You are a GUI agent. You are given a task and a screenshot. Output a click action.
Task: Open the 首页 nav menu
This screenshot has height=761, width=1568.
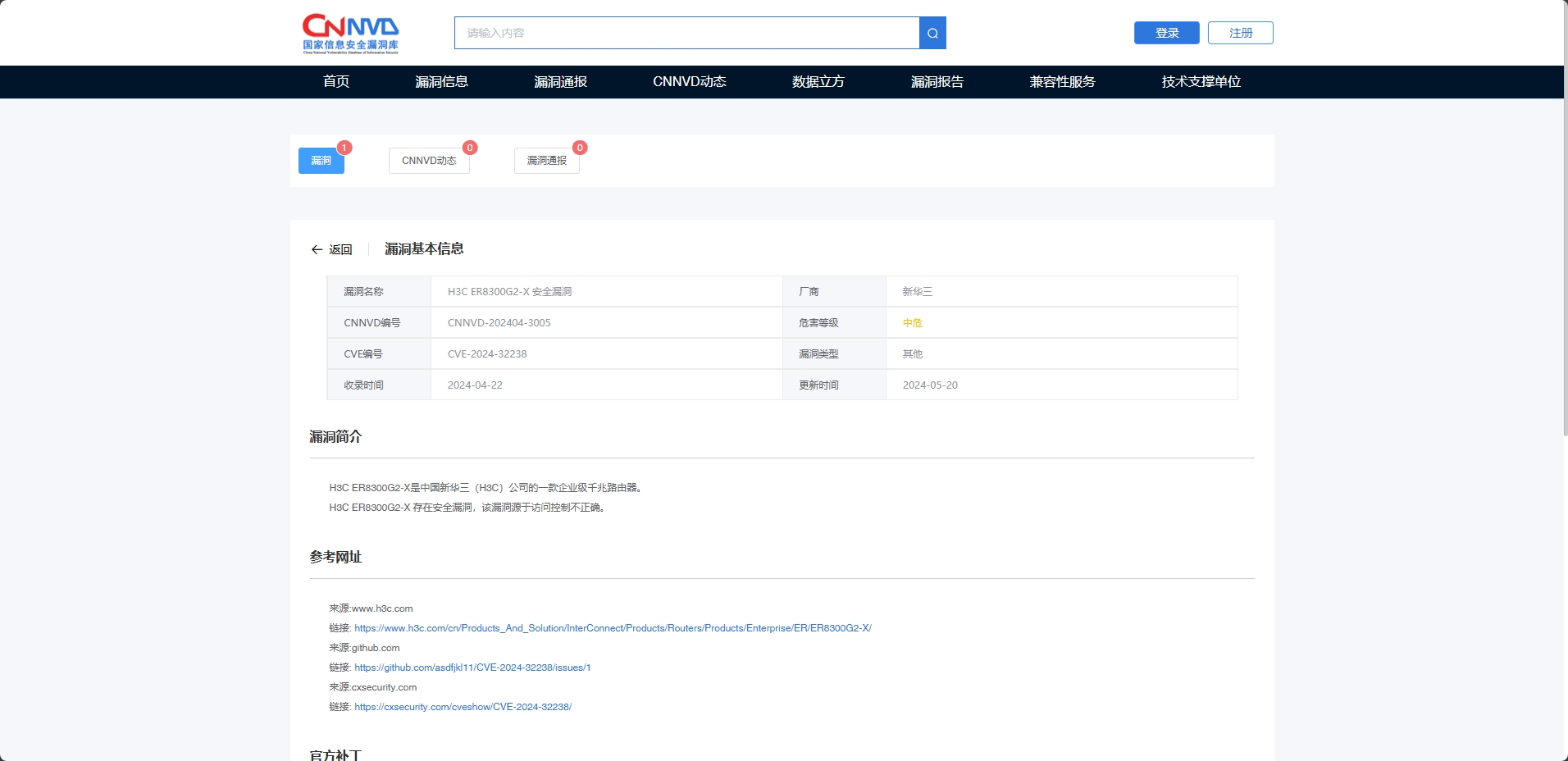(x=336, y=82)
